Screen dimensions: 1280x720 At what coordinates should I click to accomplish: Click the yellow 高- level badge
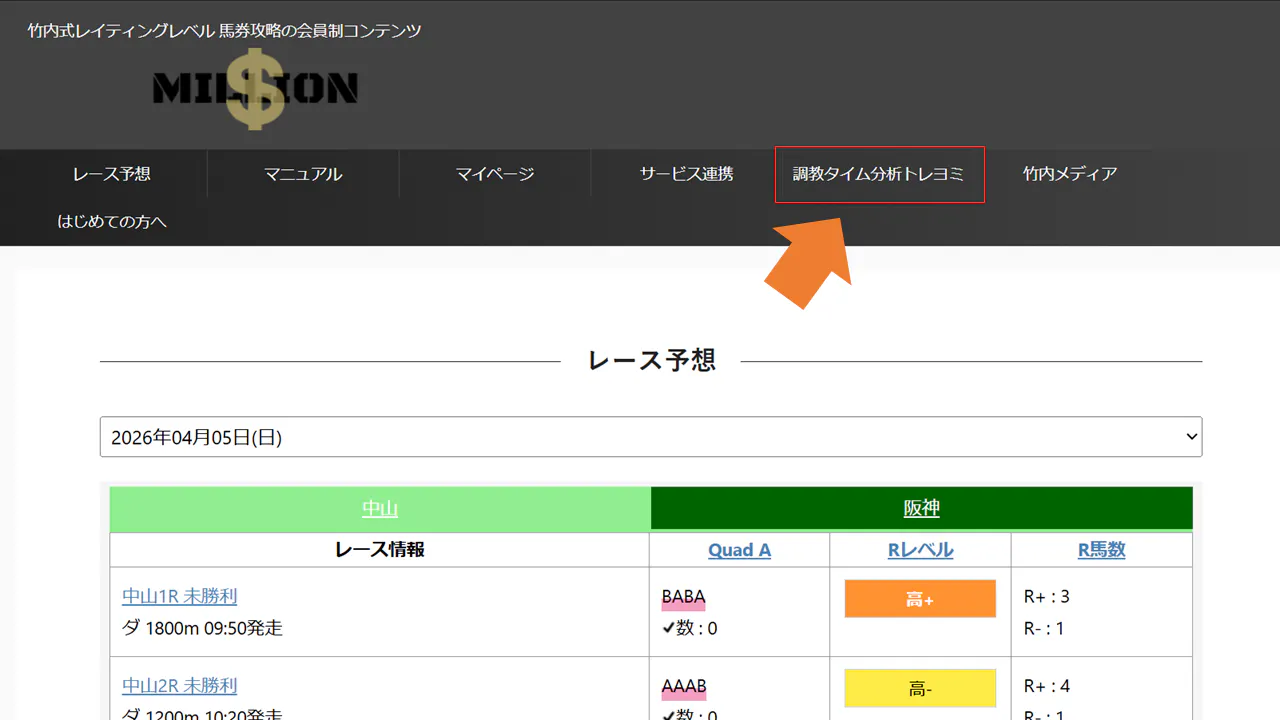(x=920, y=688)
